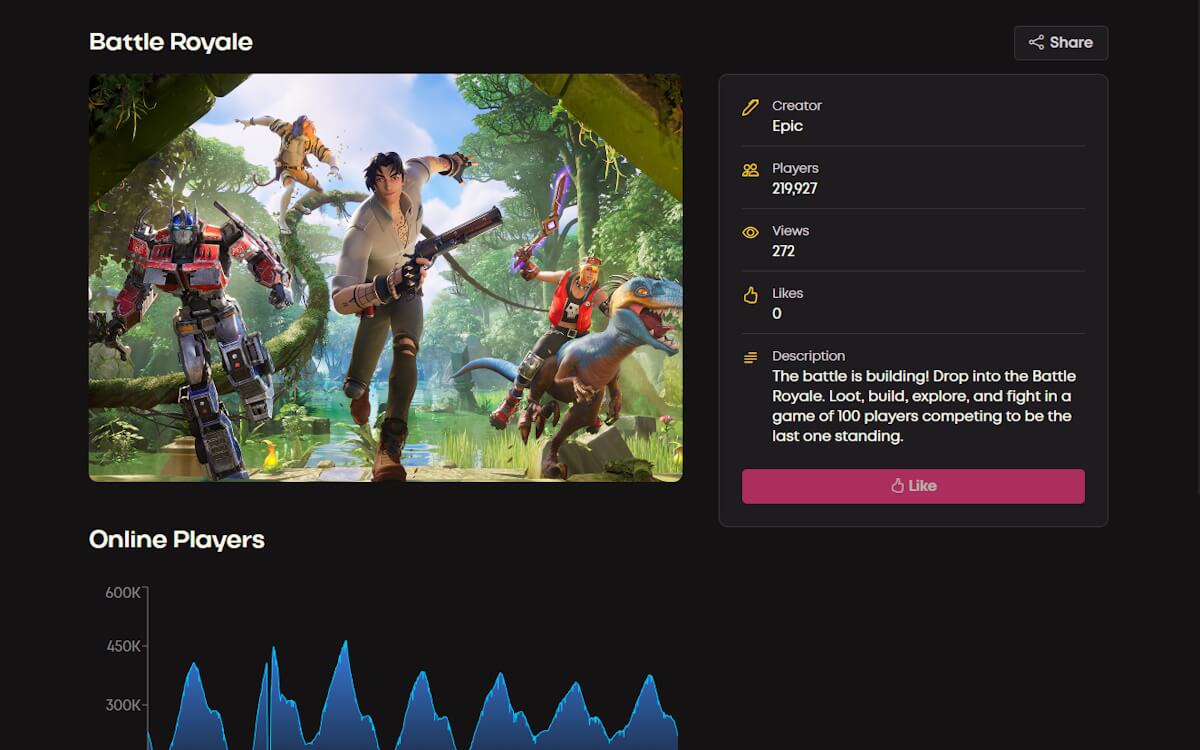The height and width of the screenshot is (750, 1200).
Task: Click the game description paragraph
Action: [923, 406]
